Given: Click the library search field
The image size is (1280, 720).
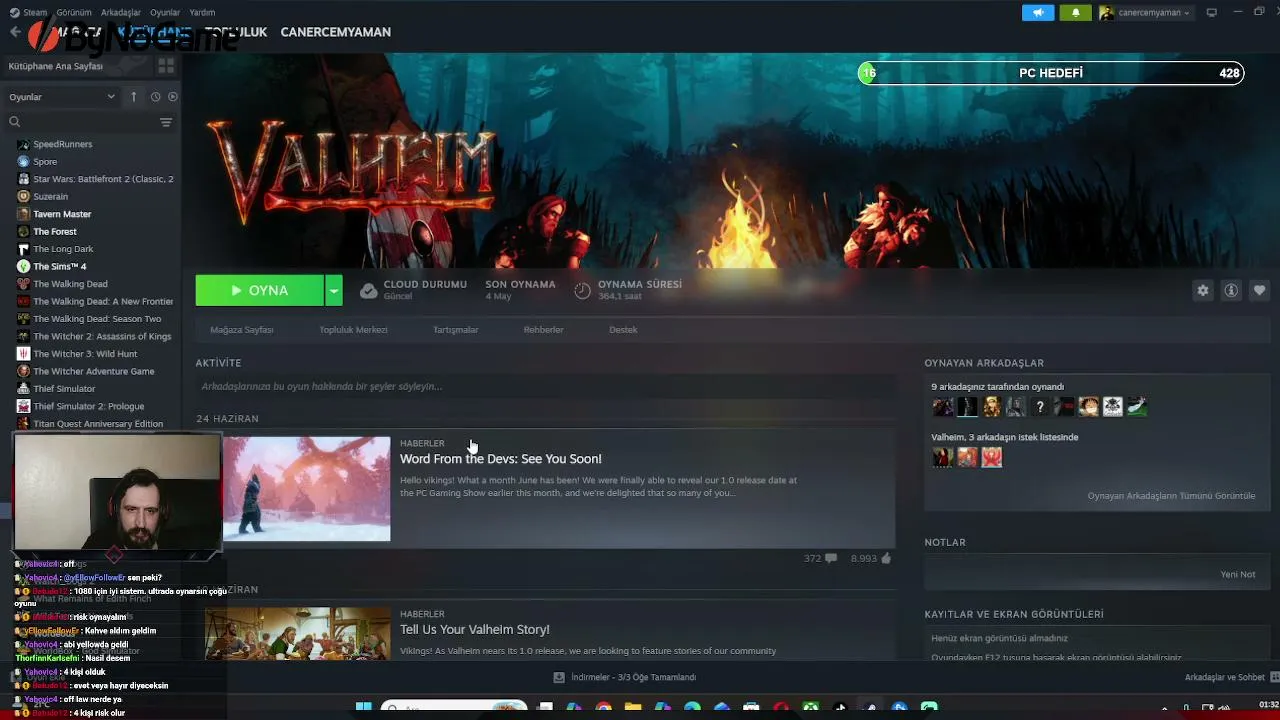Looking at the screenshot, I should (x=82, y=122).
